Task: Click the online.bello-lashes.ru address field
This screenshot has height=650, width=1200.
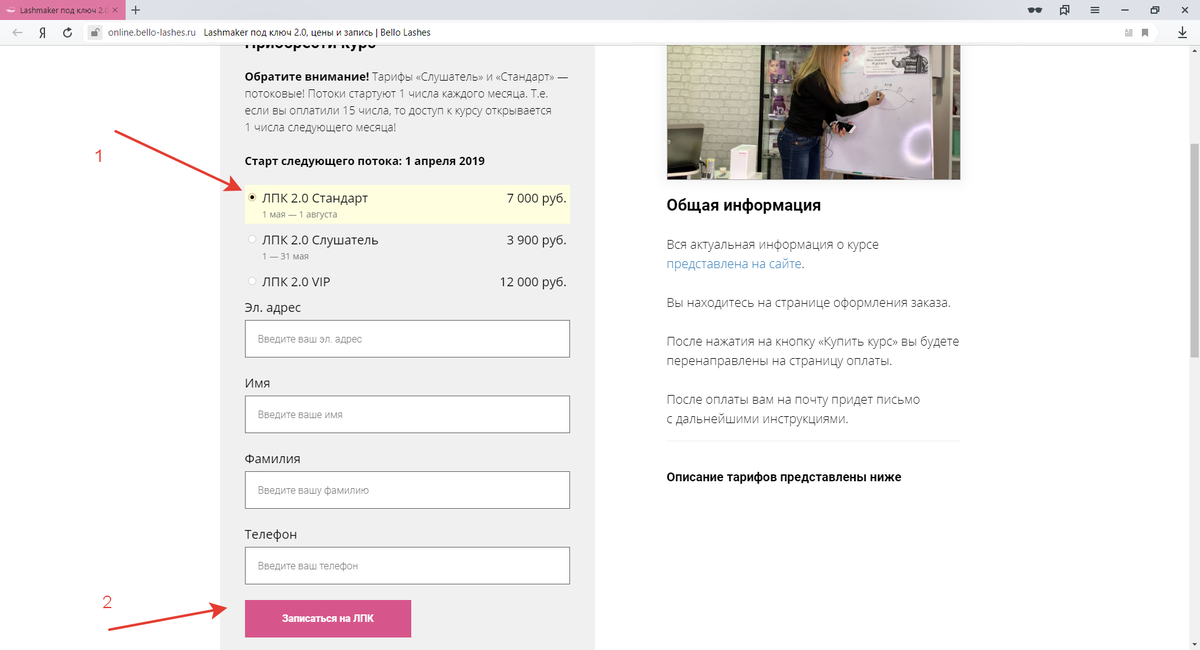Action: coord(152,32)
